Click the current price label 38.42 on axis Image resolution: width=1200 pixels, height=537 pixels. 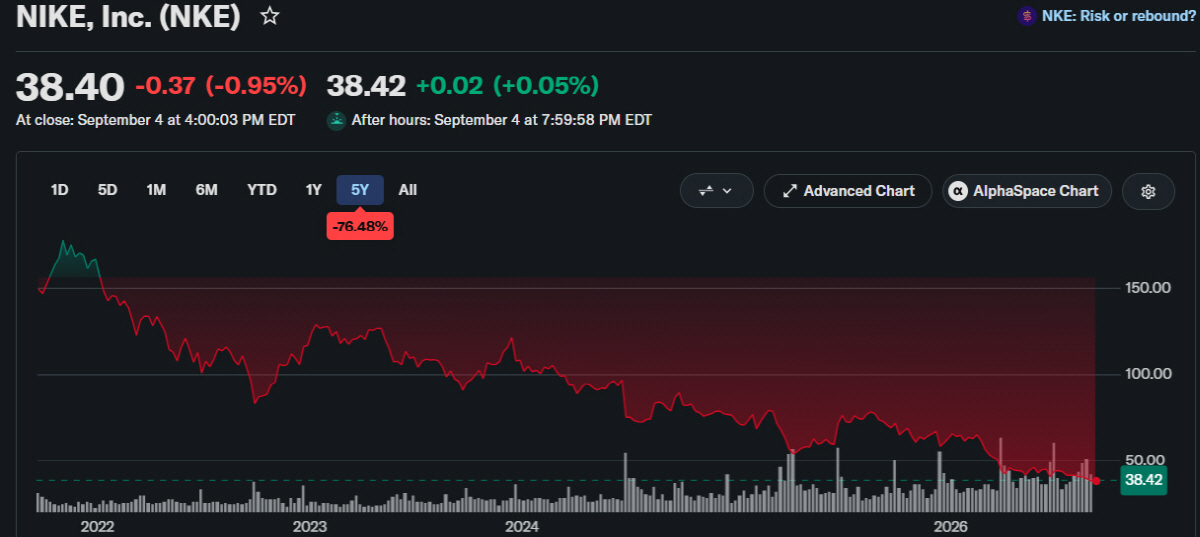tap(1143, 480)
